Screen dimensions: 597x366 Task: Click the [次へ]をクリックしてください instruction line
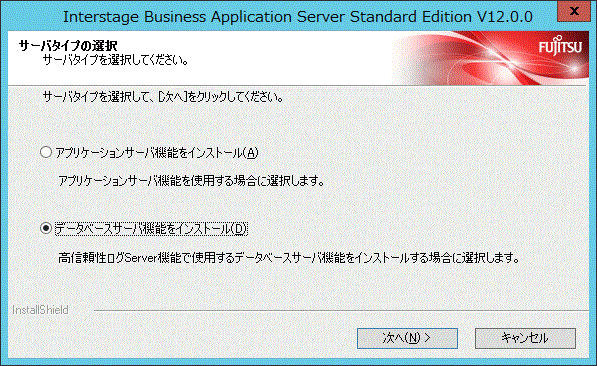pos(163,97)
